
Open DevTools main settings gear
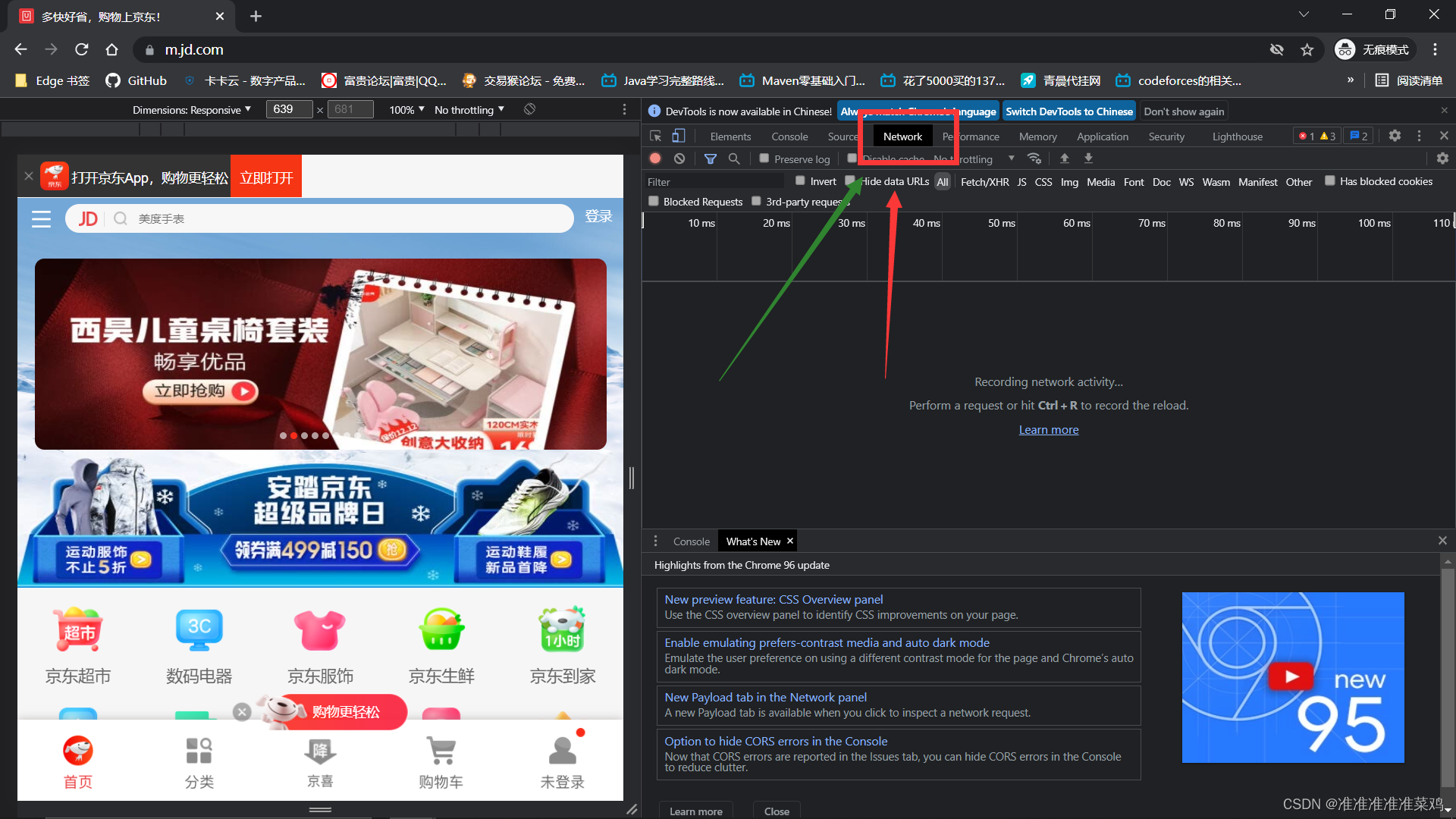coord(1395,136)
